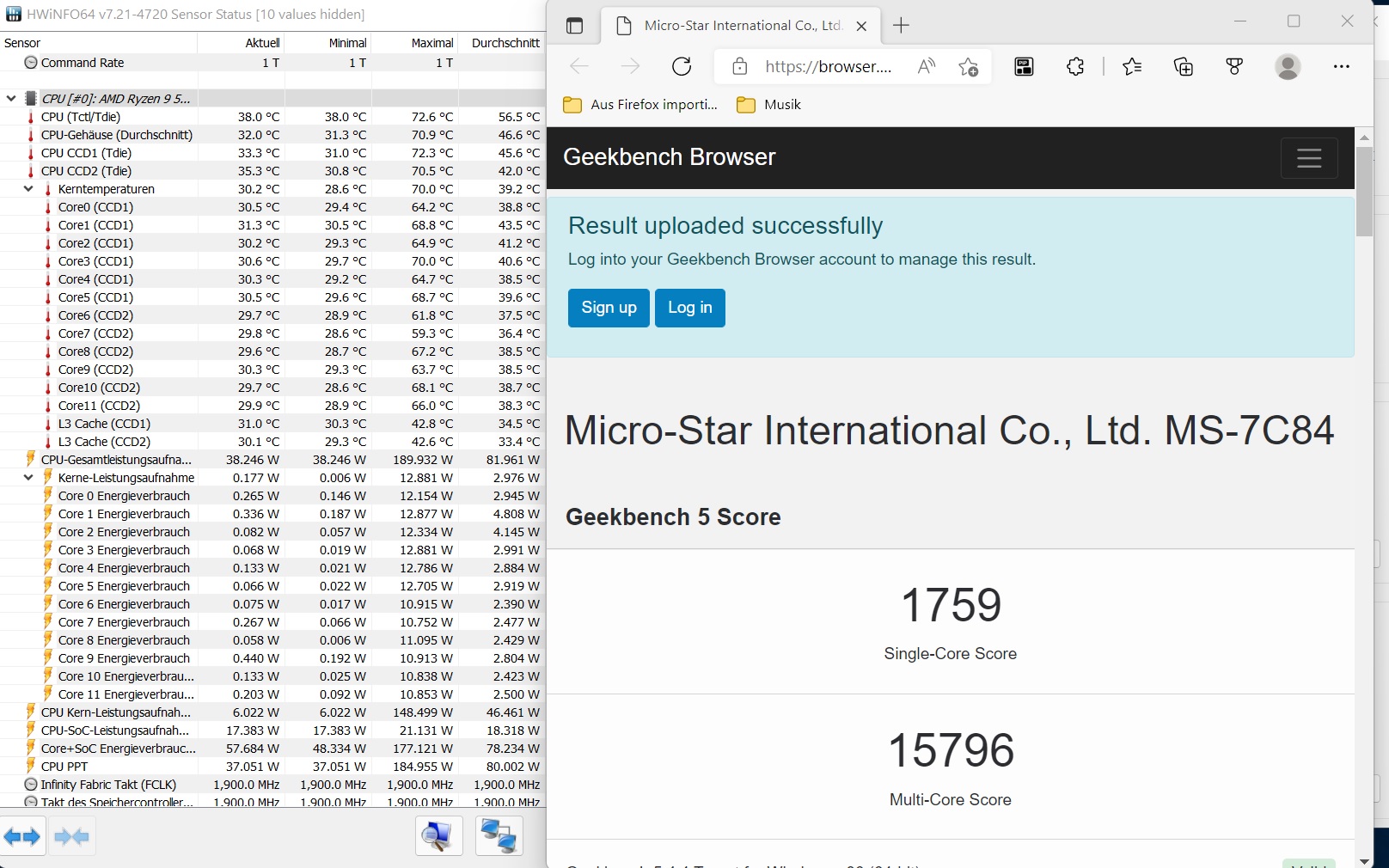Select Core3 (CCD1) temperature row

click(x=272, y=261)
